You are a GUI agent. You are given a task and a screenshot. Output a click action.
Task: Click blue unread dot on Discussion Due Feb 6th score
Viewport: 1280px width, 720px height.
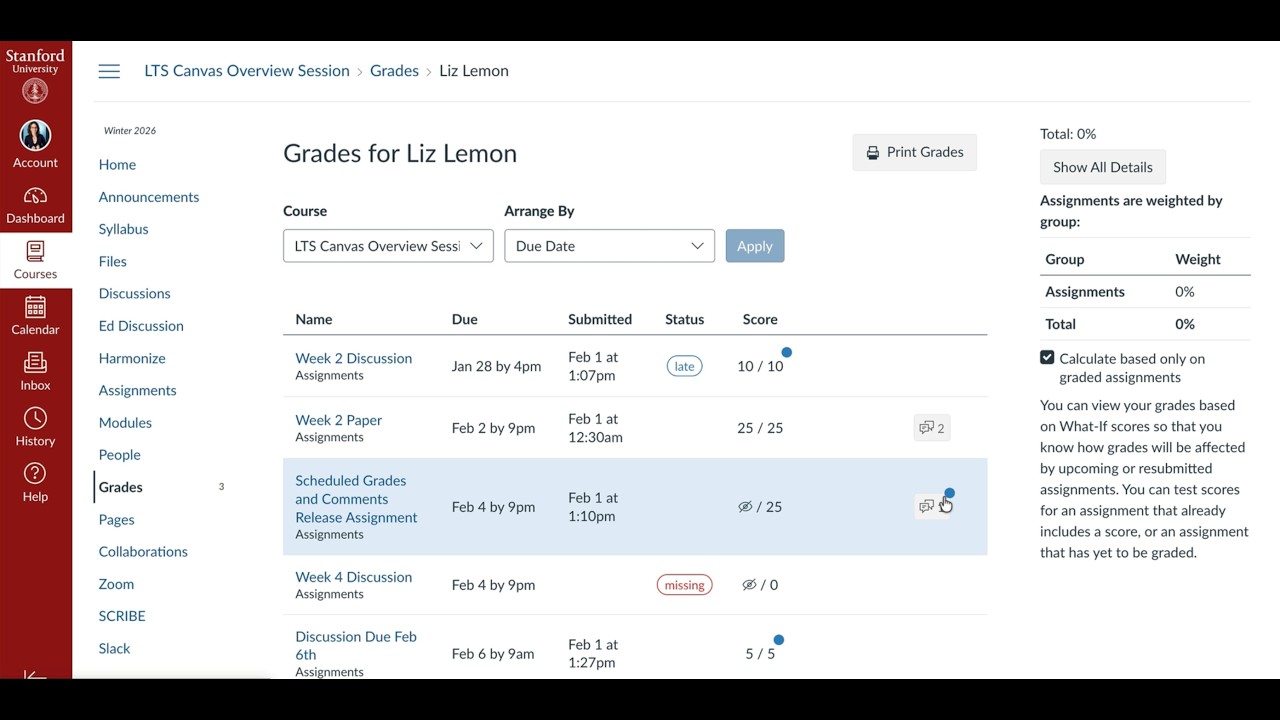point(779,640)
